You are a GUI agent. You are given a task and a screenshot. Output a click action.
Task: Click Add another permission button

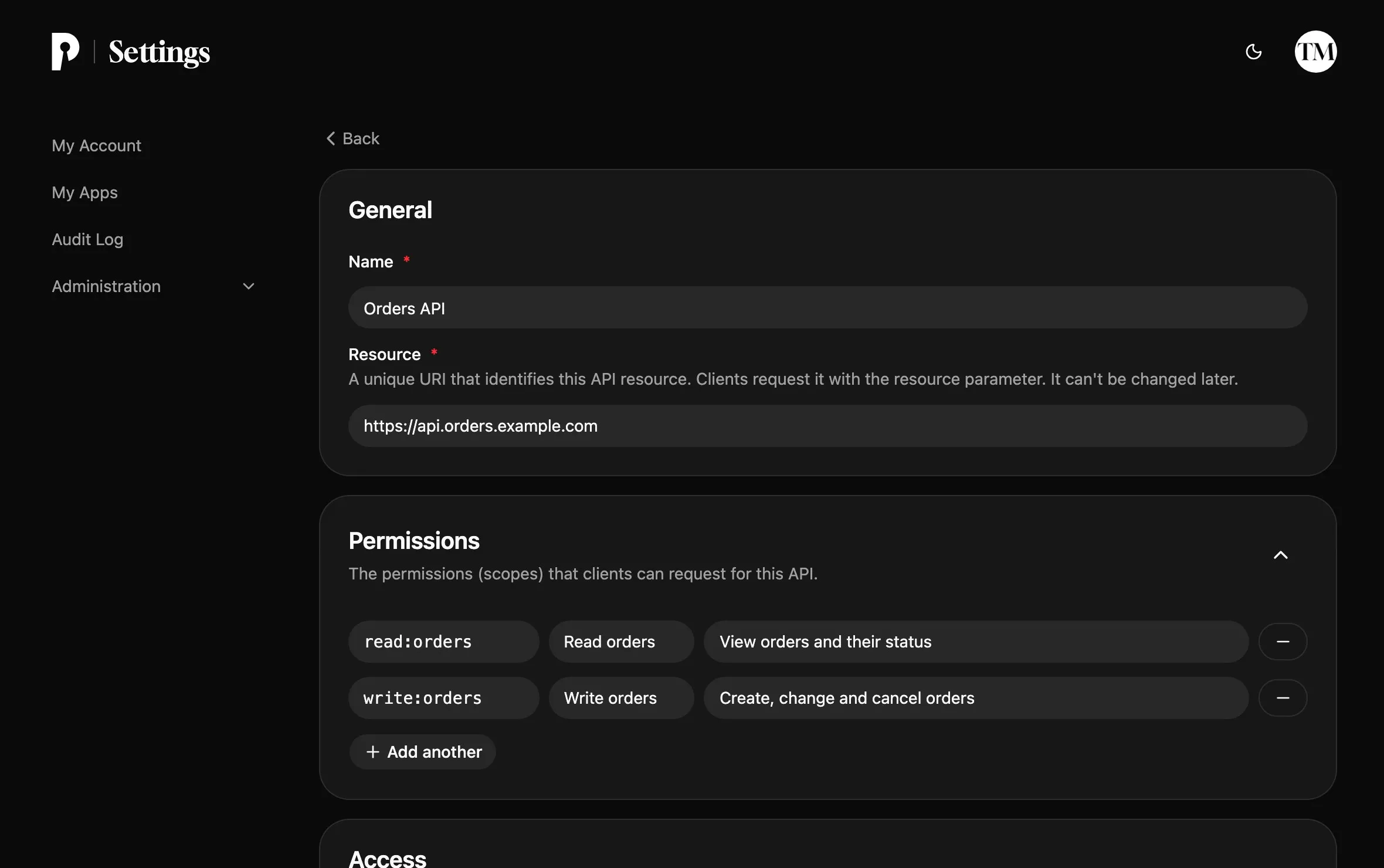pos(423,752)
